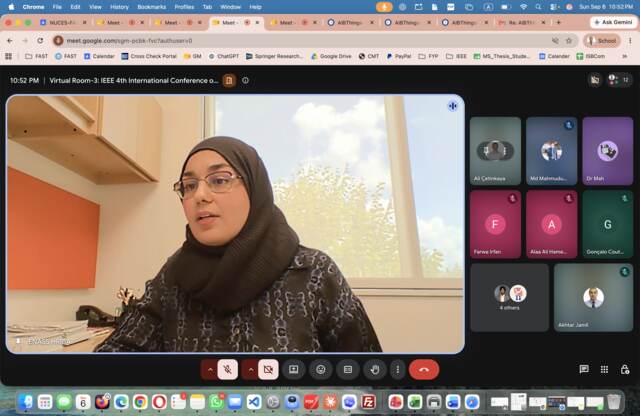Viewport: 640px width, 416px height.
Task: Click Ask Gemini button
Action: (x=613, y=22)
